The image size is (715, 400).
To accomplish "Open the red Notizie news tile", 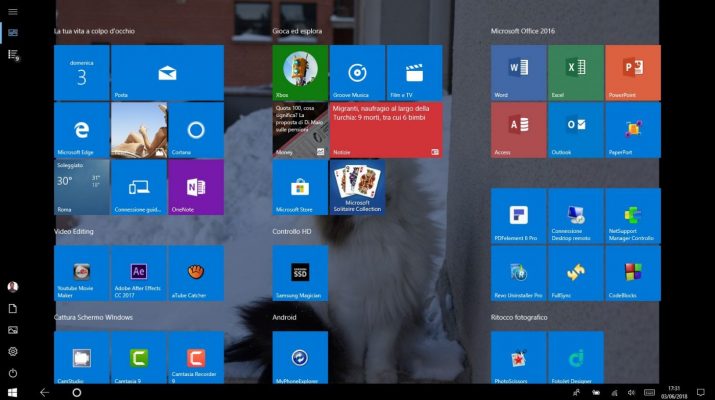I will [x=386, y=130].
